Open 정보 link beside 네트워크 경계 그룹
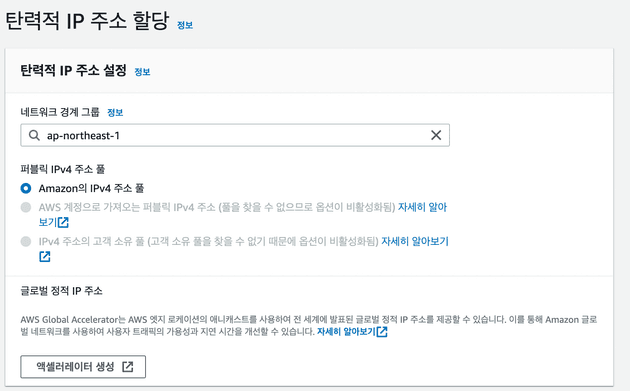This screenshot has height=391, width=630. (x=115, y=113)
